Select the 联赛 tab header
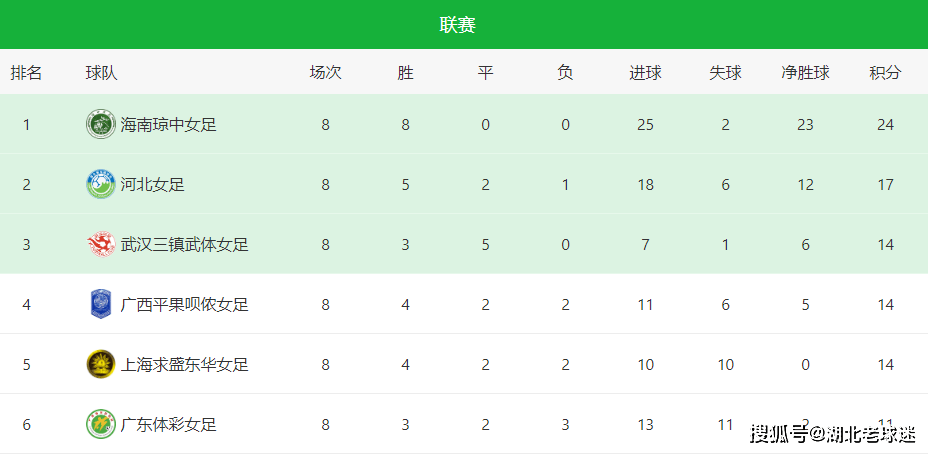The image size is (936, 454). coord(458,24)
